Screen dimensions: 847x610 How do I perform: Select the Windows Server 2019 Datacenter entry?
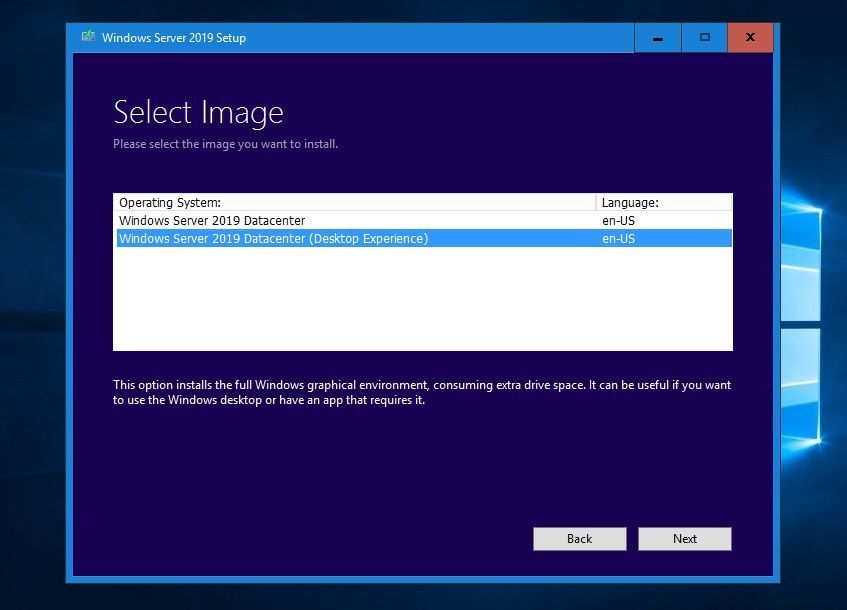212,220
